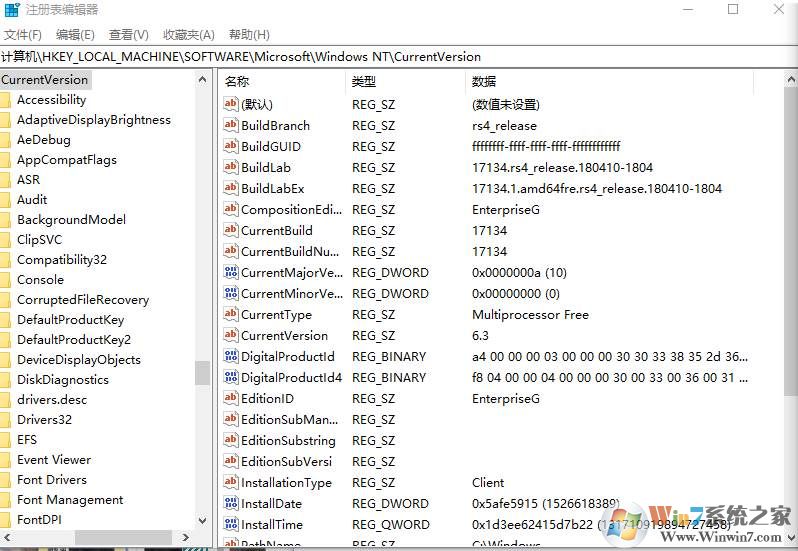The image size is (798, 551).
Task: Select the Compatibility32 key
Action: pyautogui.click(x=62, y=260)
